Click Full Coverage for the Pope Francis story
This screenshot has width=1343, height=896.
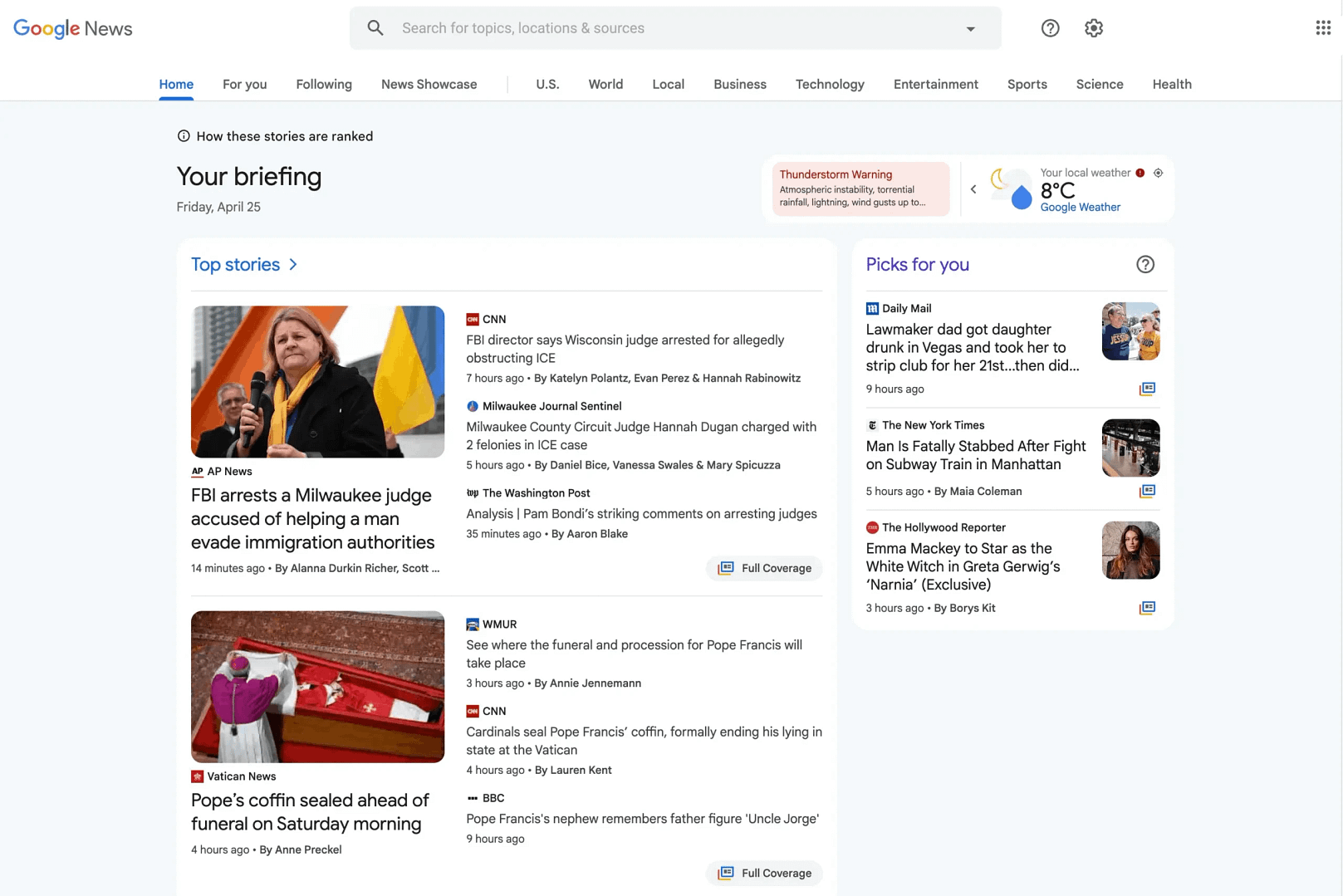pyautogui.click(x=764, y=873)
